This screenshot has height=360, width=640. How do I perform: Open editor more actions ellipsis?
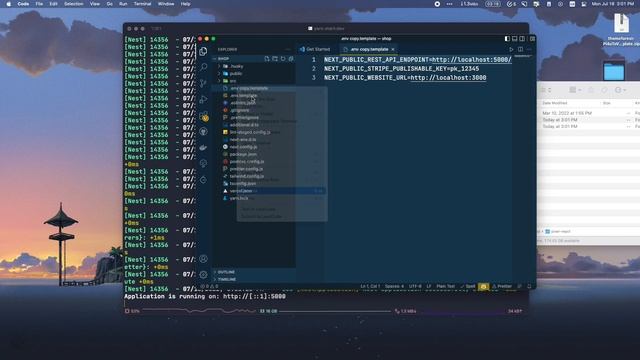tap(529, 49)
